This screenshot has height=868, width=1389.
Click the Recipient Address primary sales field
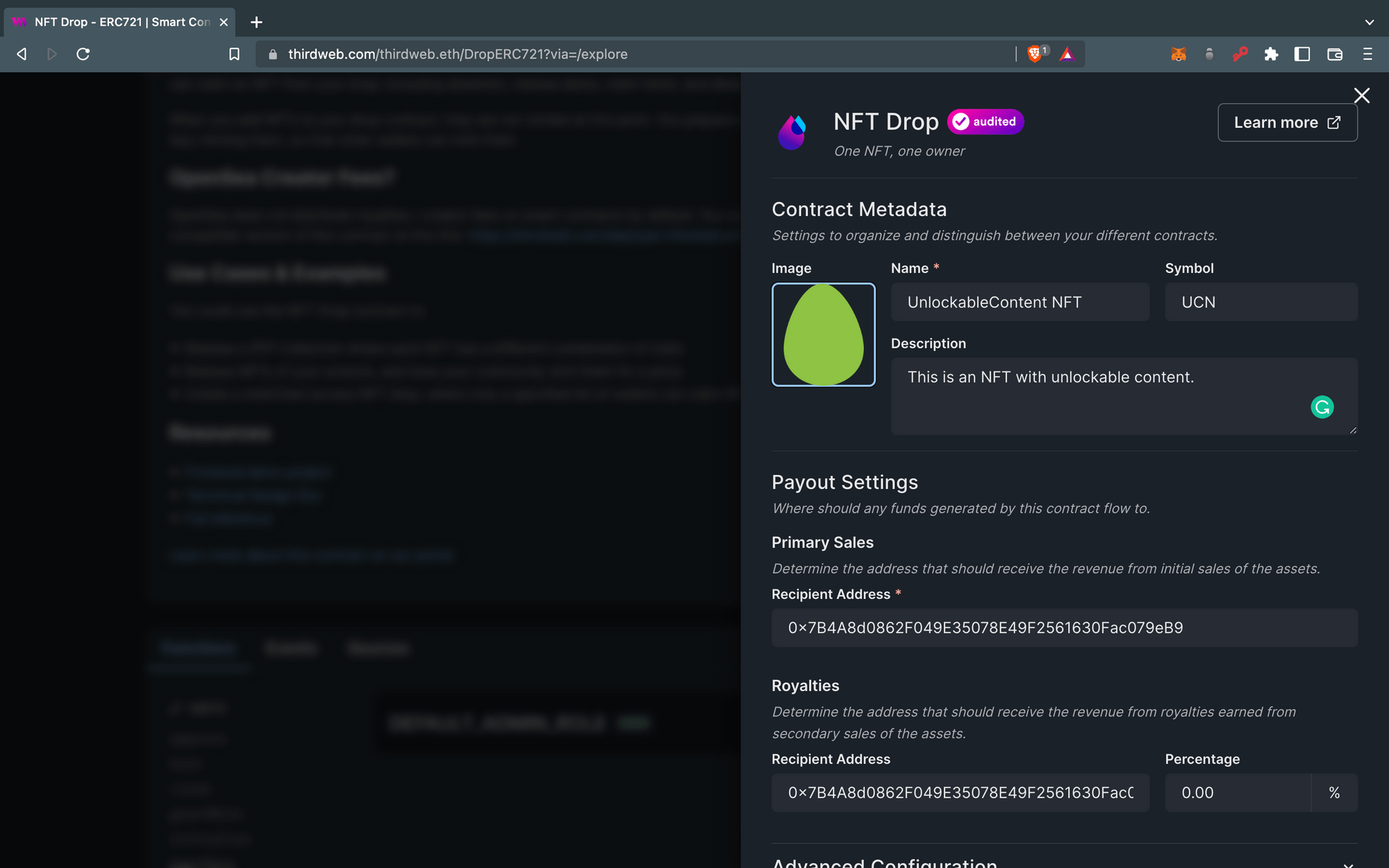coord(1064,627)
